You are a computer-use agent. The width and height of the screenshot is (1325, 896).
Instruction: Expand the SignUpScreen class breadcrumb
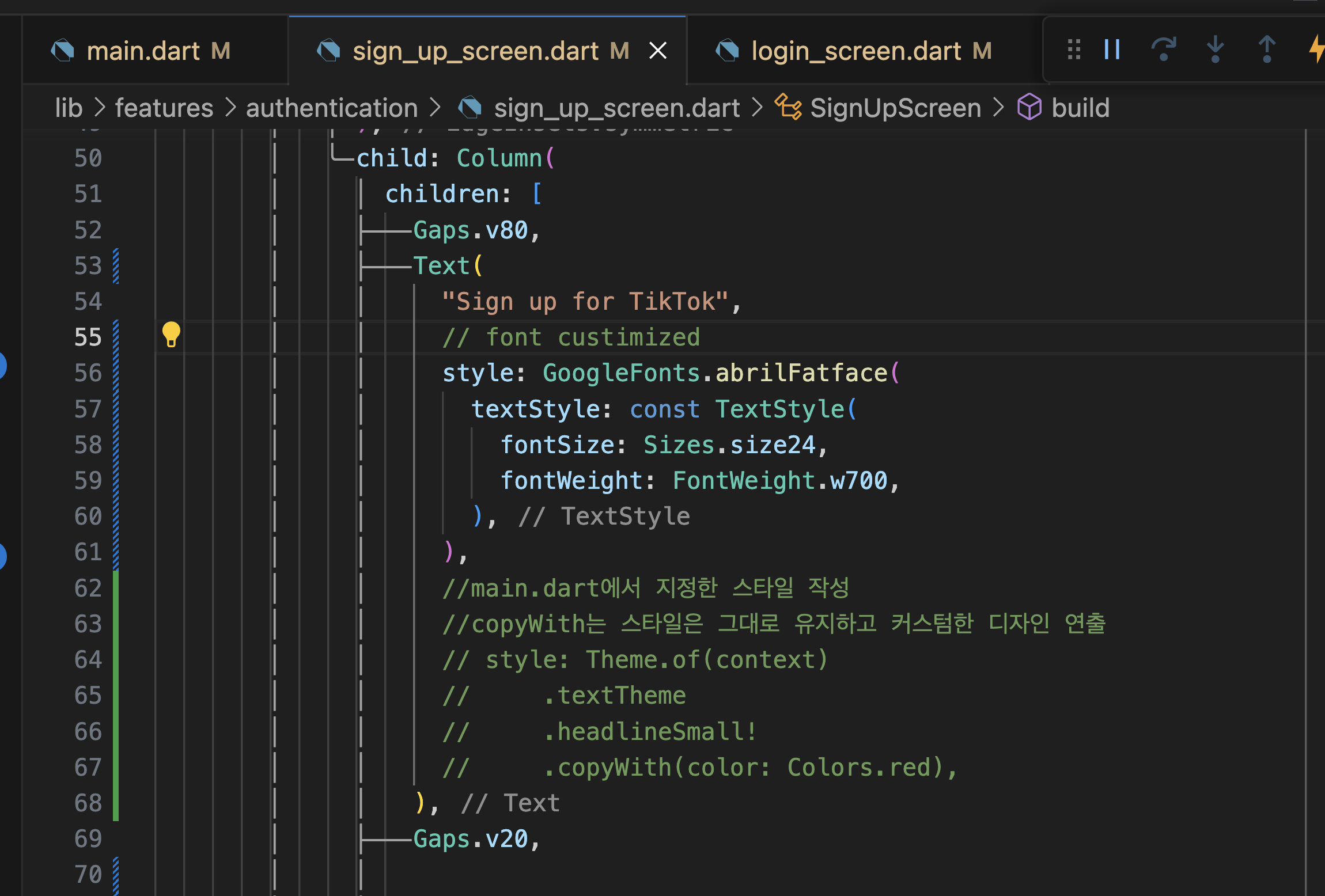tap(895, 108)
